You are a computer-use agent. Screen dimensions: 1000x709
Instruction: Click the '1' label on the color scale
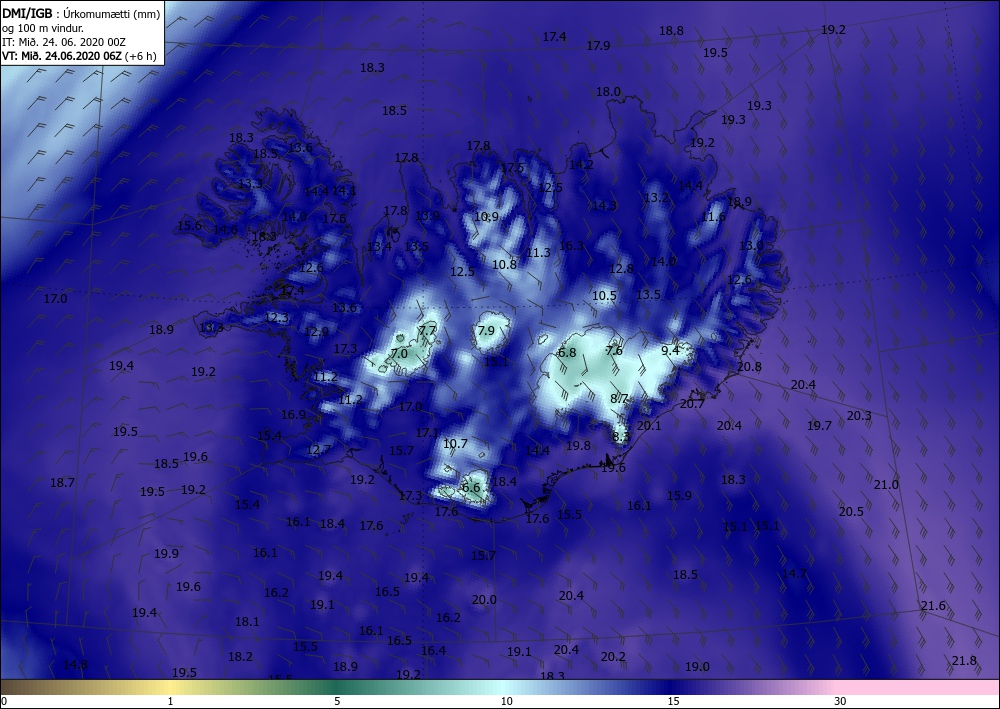[x=170, y=701]
